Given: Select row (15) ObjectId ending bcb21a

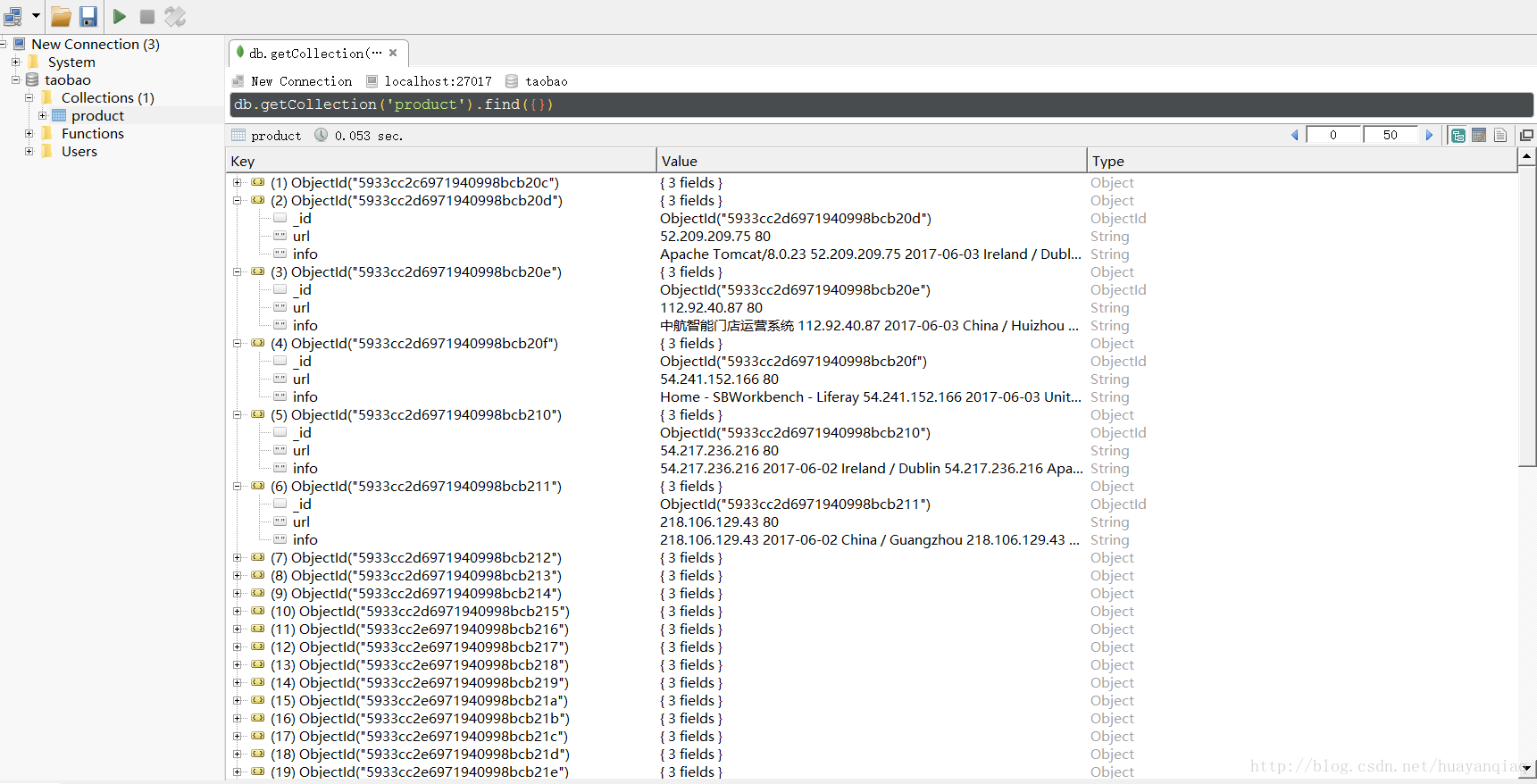Looking at the screenshot, I should [x=419, y=700].
